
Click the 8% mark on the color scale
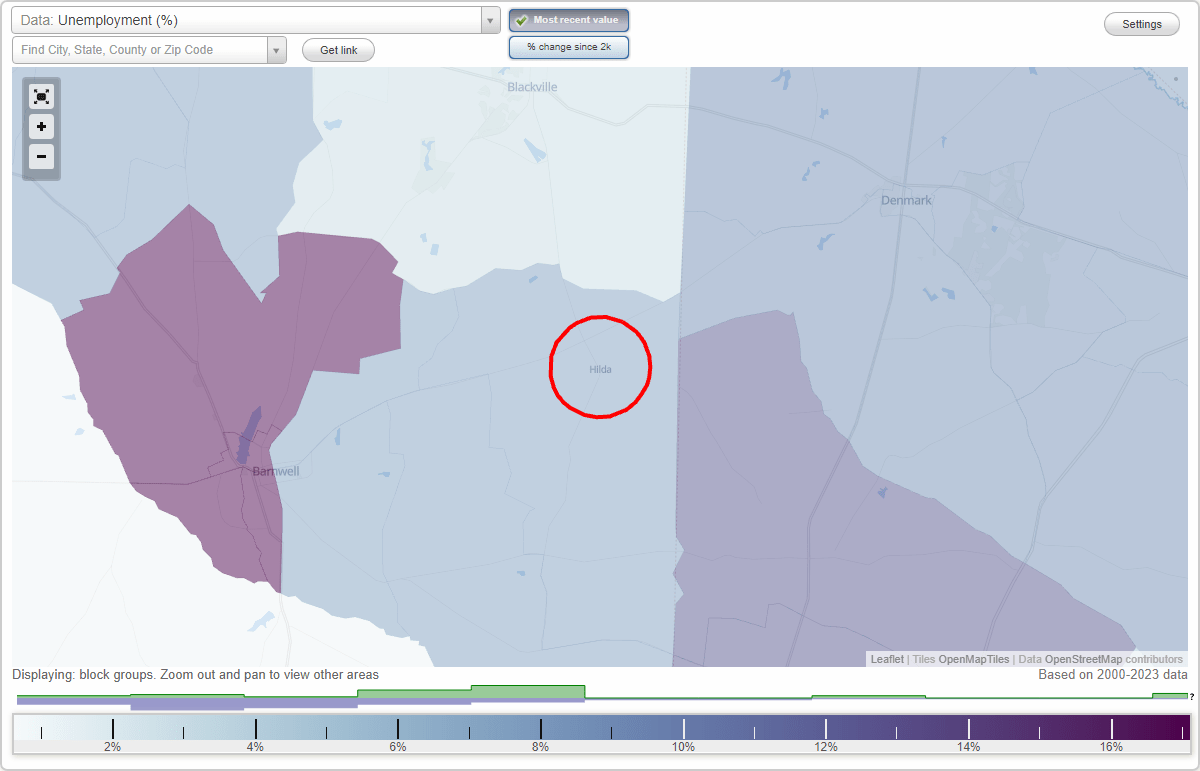tap(541, 747)
